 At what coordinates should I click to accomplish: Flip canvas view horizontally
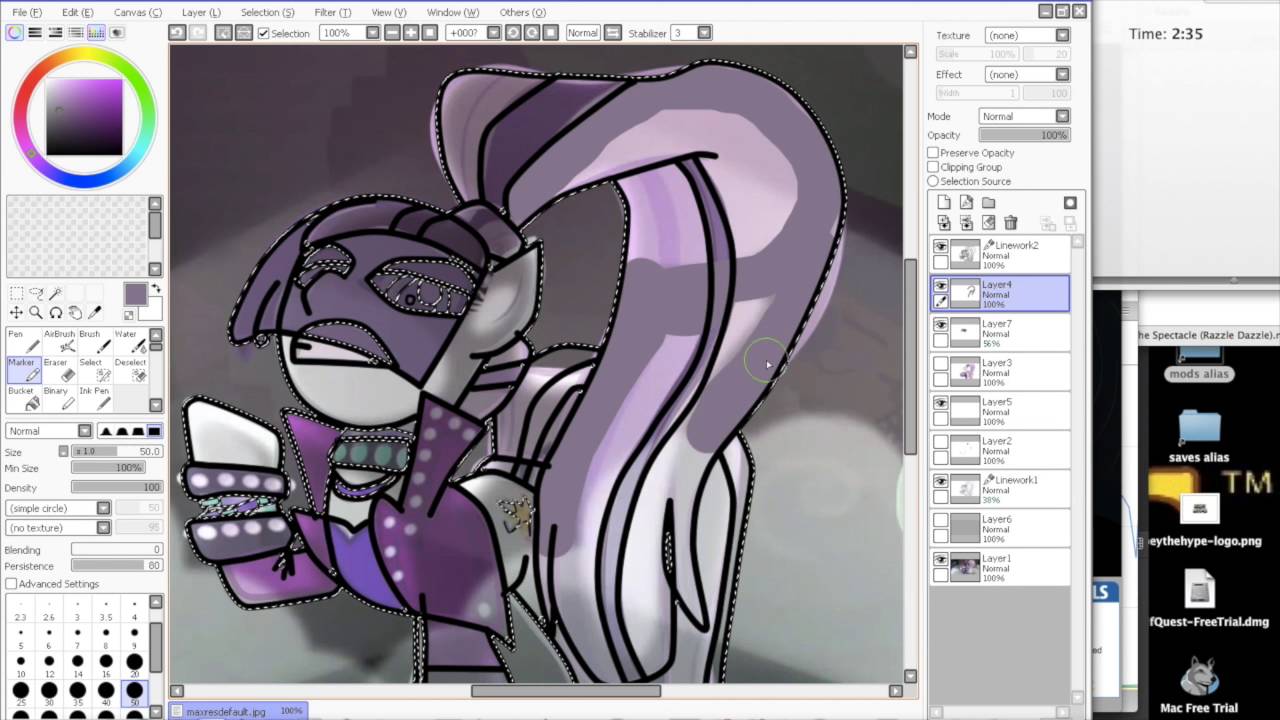613,33
